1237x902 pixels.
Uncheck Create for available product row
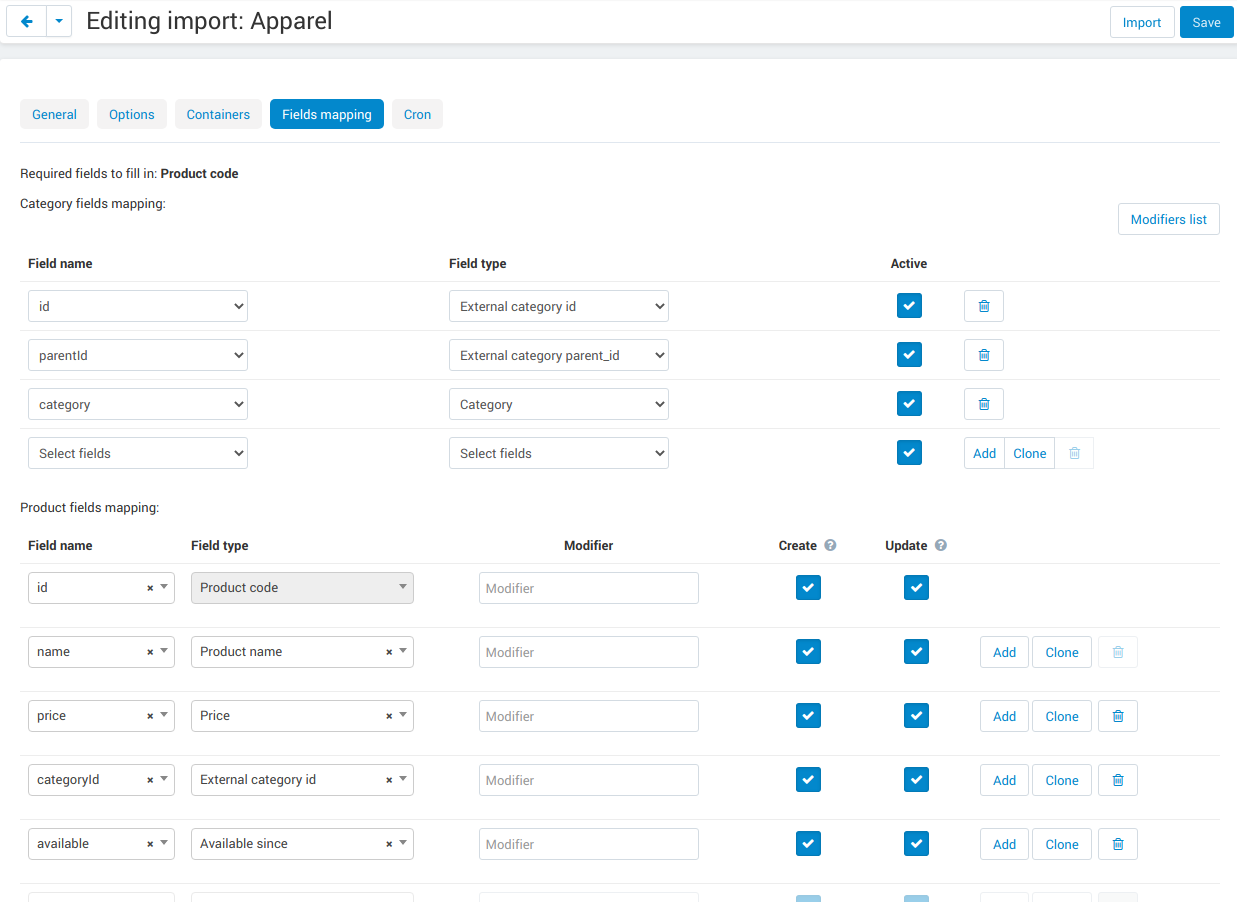tap(808, 844)
